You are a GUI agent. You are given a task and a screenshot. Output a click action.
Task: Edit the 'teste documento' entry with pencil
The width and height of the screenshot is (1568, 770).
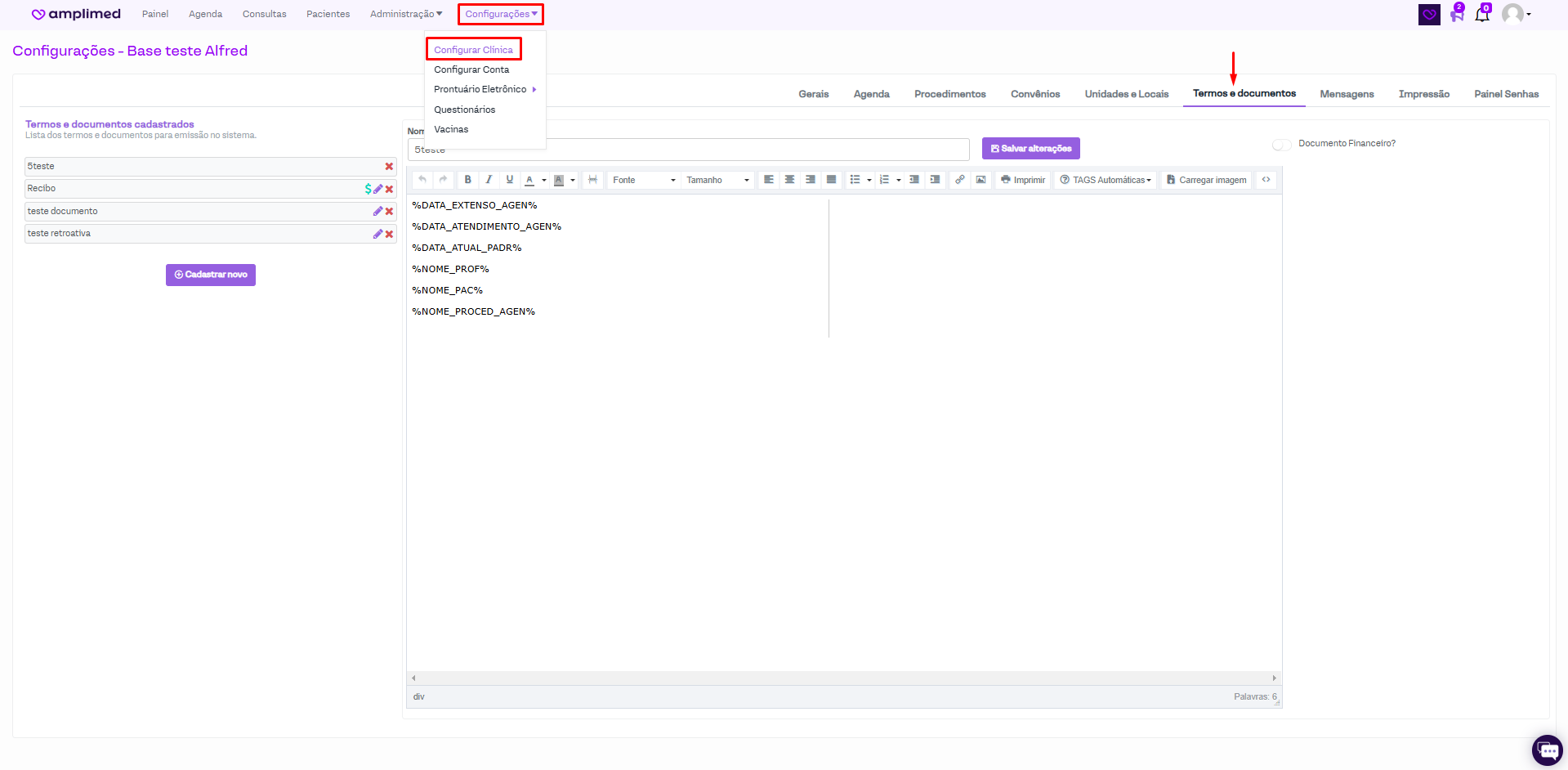(377, 211)
